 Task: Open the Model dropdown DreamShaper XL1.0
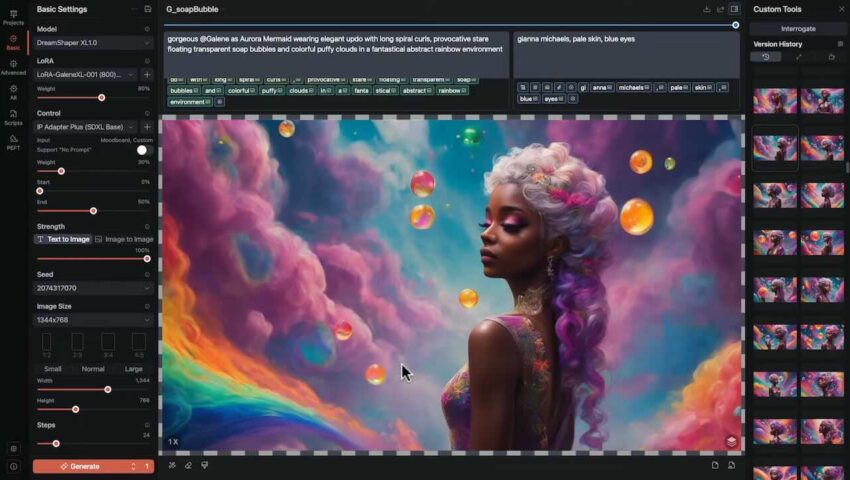[x=92, y=43]
